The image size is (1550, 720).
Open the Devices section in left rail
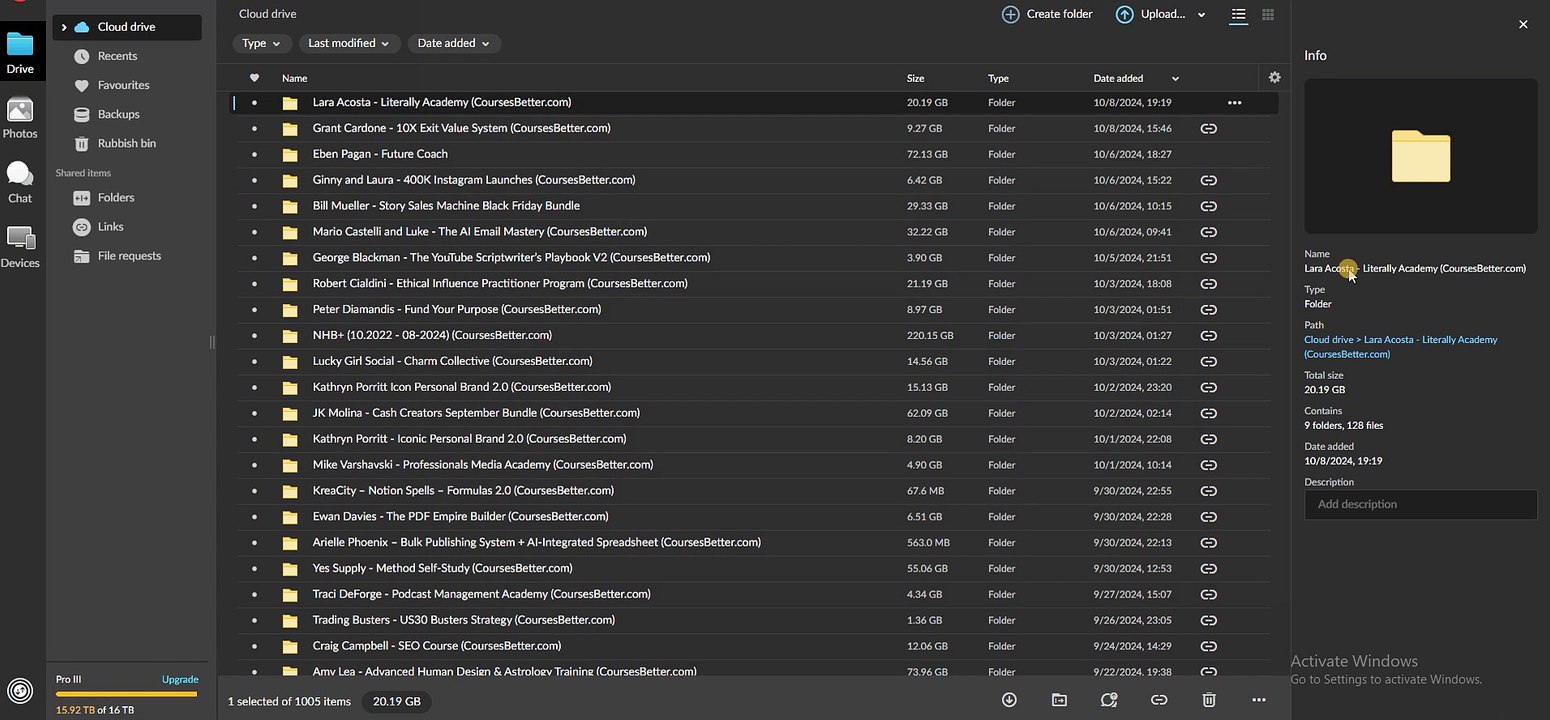pos(20,247)
